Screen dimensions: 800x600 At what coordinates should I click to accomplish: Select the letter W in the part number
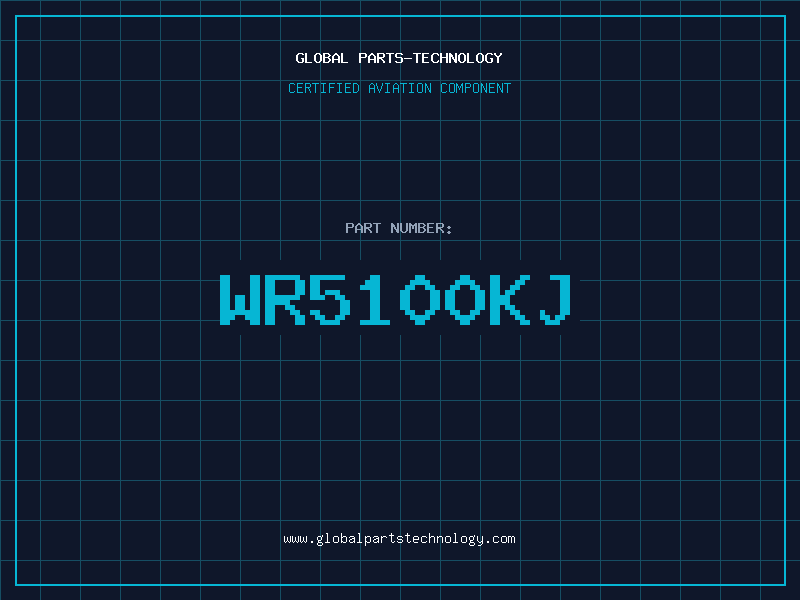click(241, 299)
